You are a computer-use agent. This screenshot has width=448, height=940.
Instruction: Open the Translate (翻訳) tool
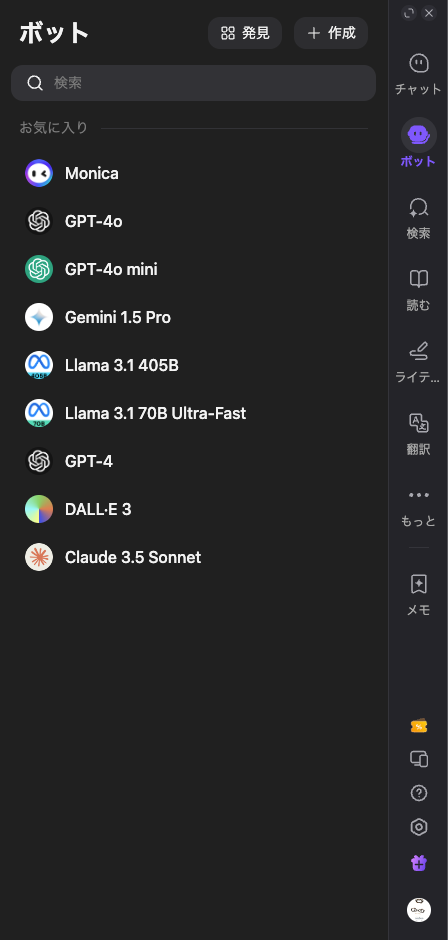(x=419, y=423)
